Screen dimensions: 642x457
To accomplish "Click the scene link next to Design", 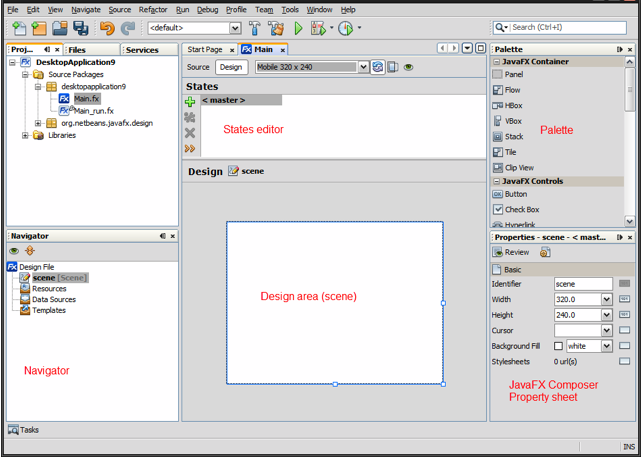I will click(253, 171).
